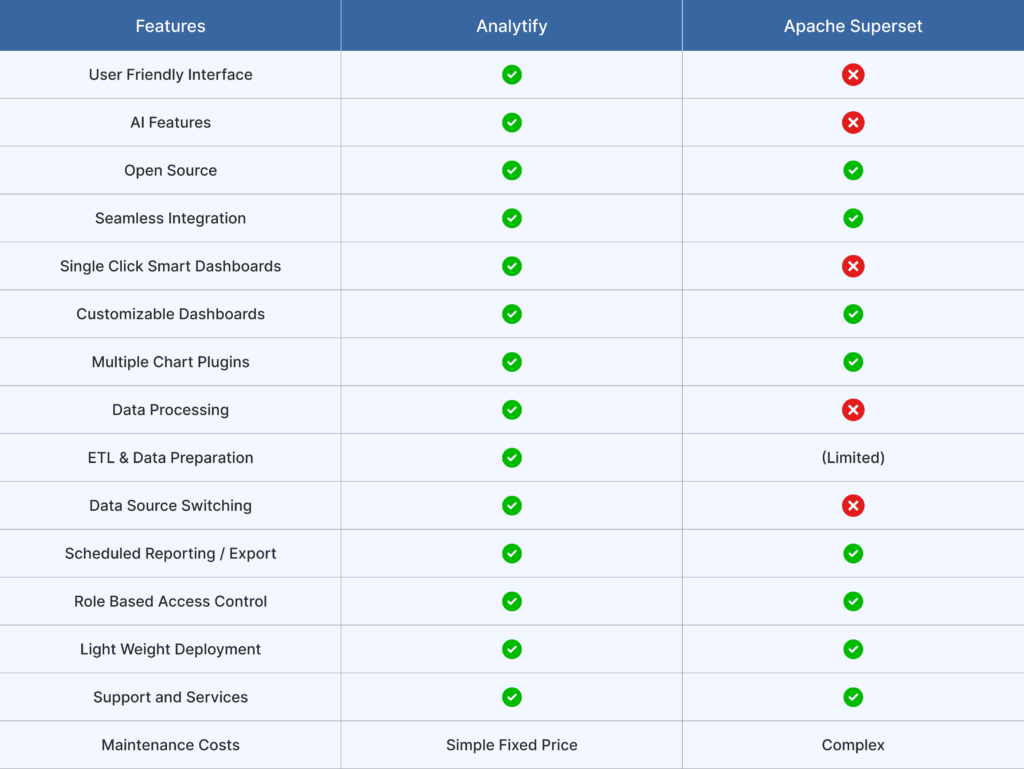This screenshot has height=769, width=1024.
Task: Select the Data Source Switching label
Action: click(x=170, y=505)
